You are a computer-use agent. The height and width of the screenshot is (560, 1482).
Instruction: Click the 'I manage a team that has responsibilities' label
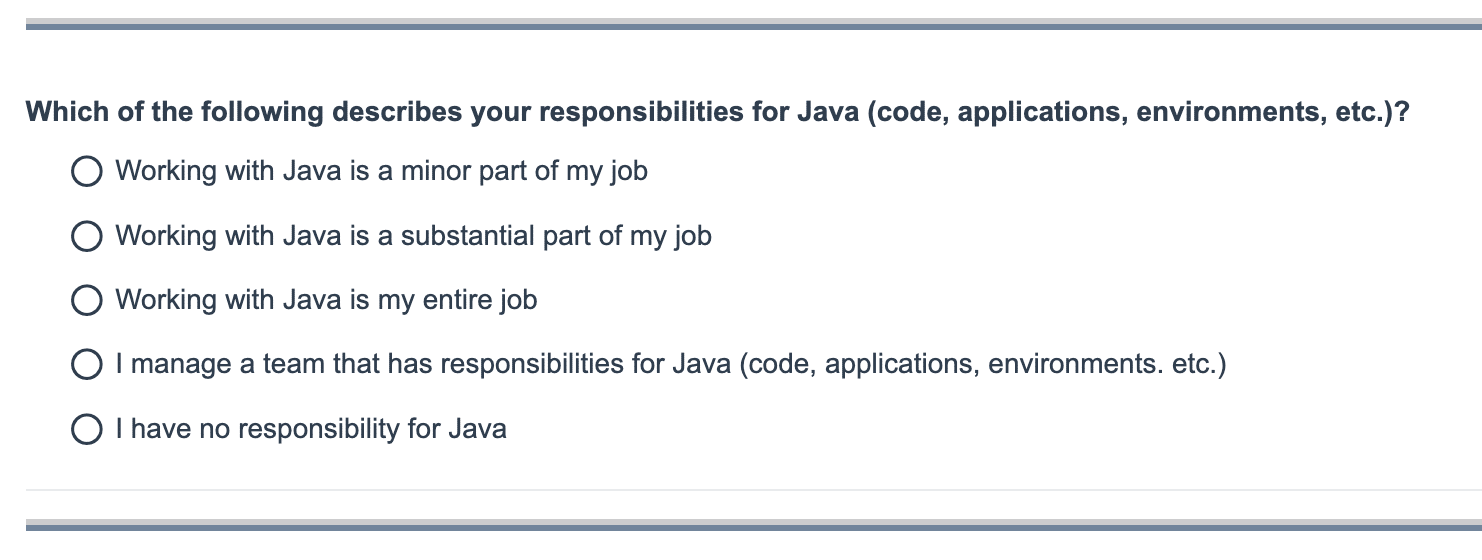pyautogui.click(x=671, y=366)
